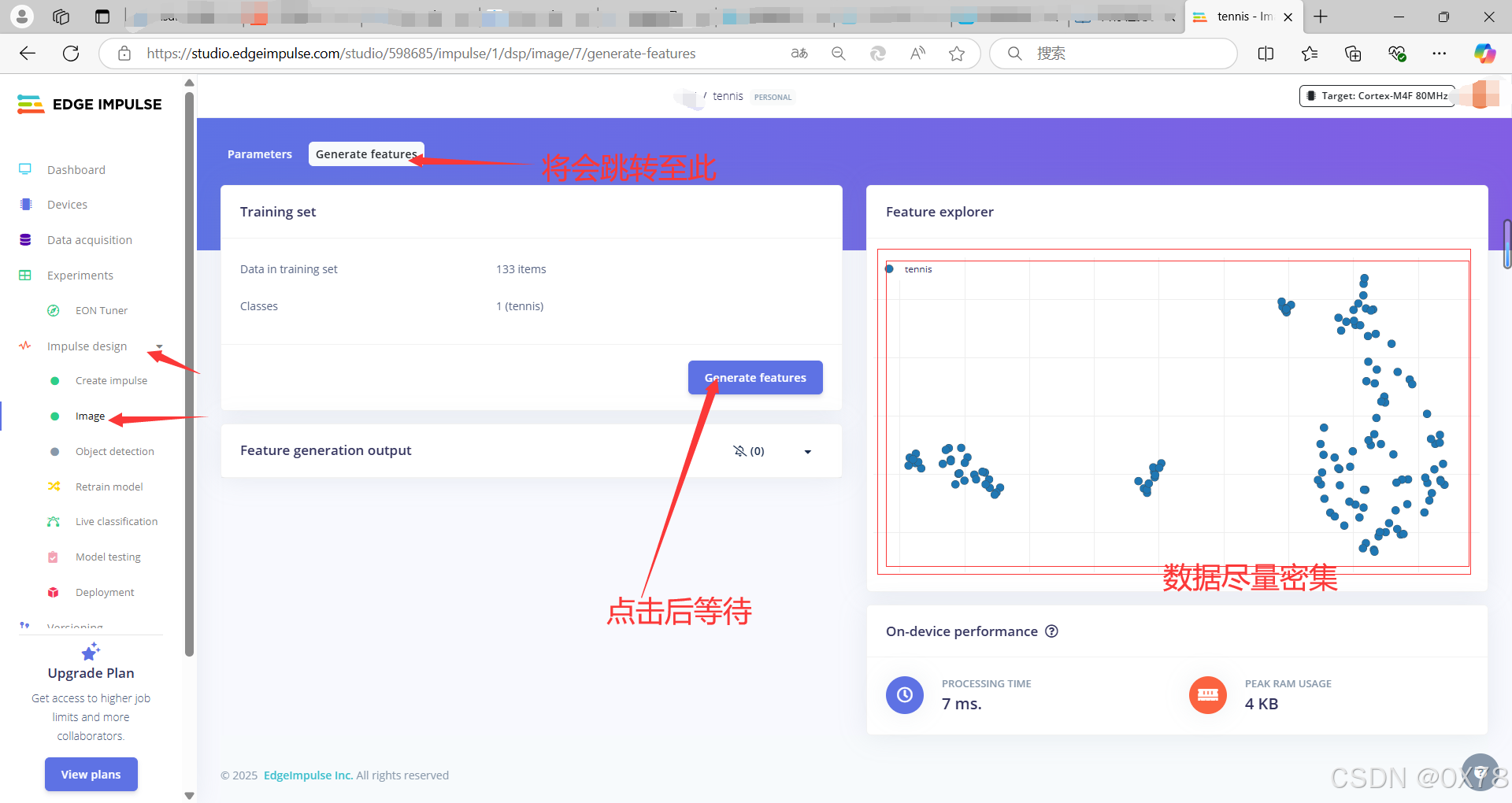Click the "4 KB" RAM value
The image size is (1512, 803).
1261,704
